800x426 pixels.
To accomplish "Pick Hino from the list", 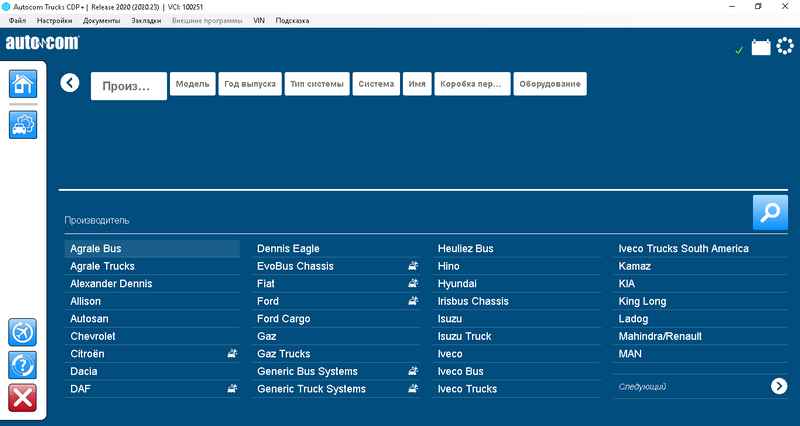I will 517,266.
